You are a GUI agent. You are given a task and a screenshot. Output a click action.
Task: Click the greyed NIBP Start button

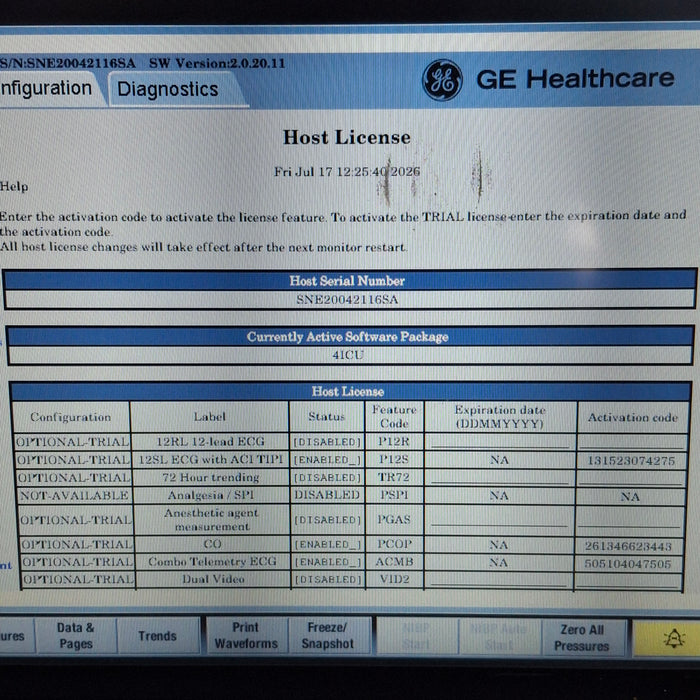(x=416, y=637)
